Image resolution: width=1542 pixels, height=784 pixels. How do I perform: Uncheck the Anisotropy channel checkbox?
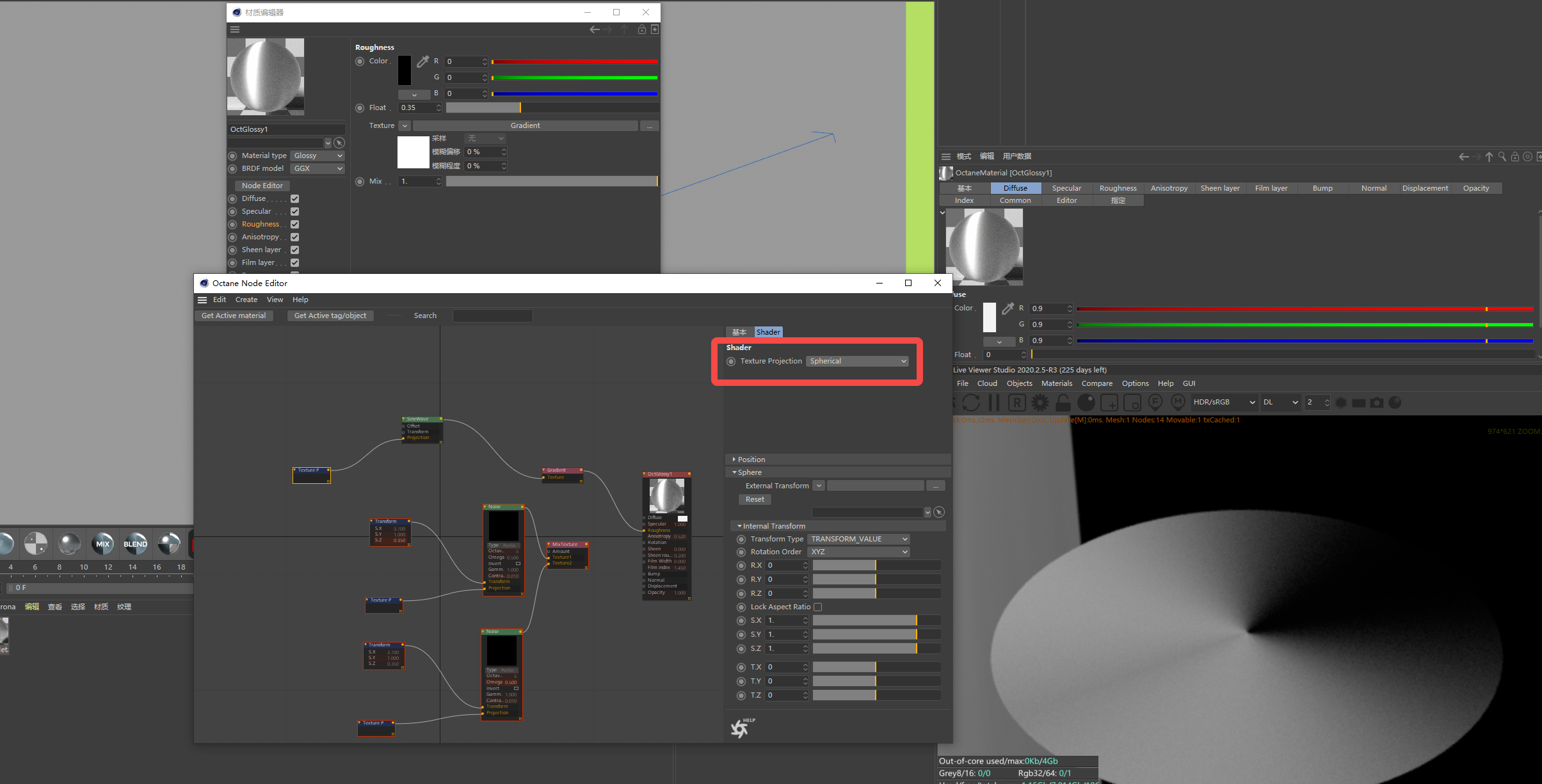(x=295, y=237)
